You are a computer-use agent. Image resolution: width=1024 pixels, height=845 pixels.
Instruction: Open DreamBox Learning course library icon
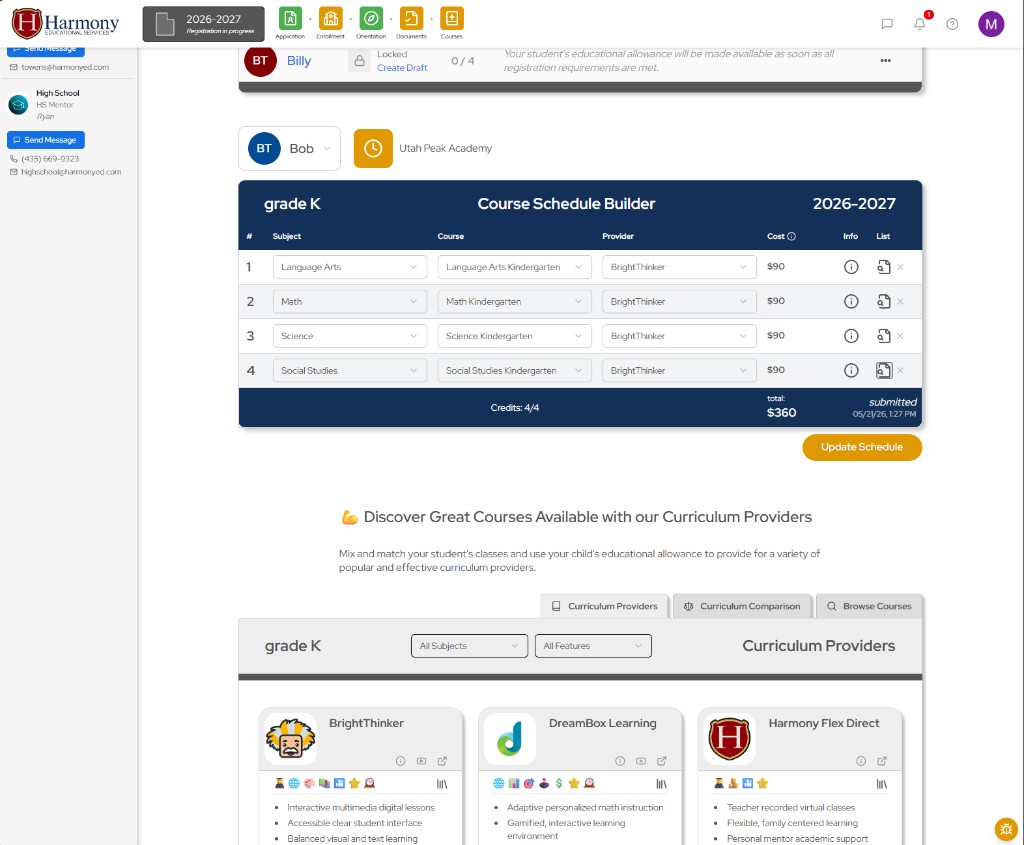[x=662, y=784]
